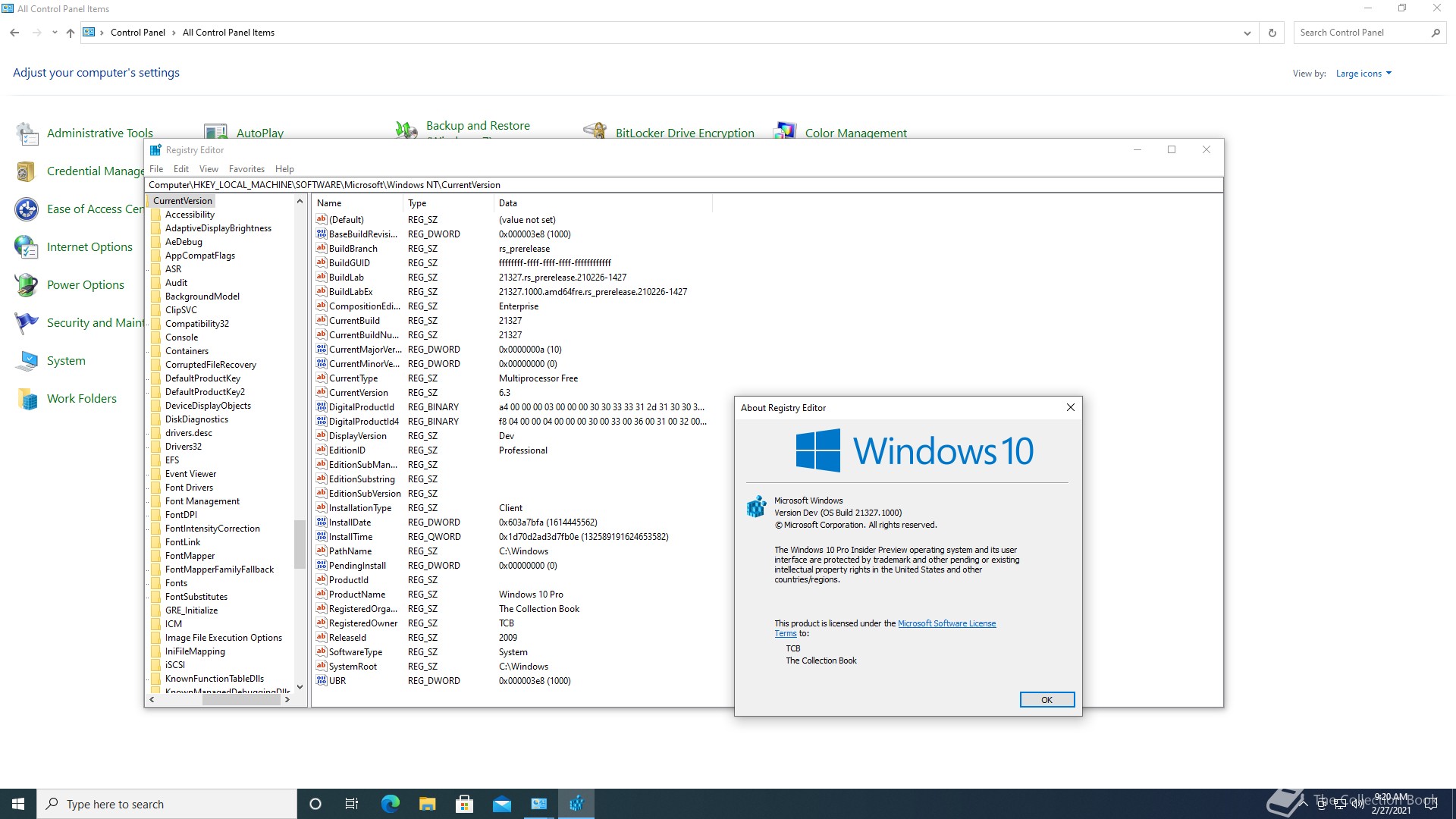This screenshot has width=1456, height=819.
Task: Click the Type here to search box
Action: [x=167, y=804]
